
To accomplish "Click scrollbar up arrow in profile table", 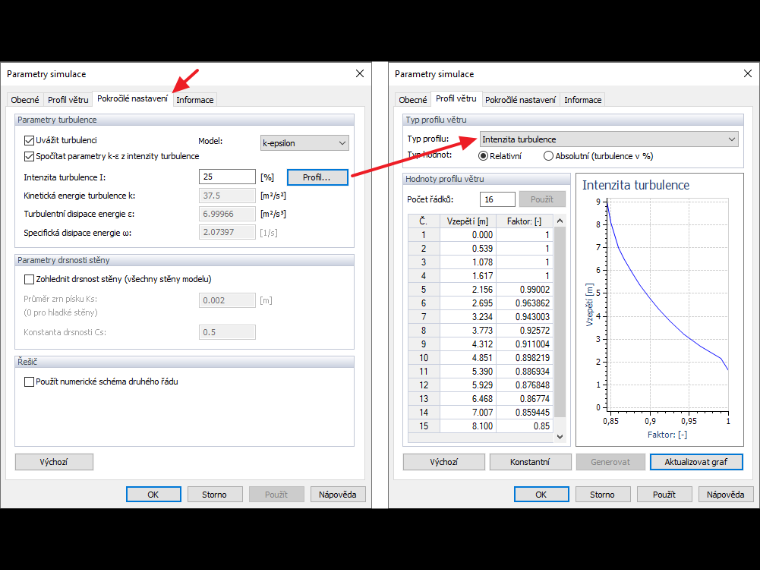I will click(x=560, y=221).
